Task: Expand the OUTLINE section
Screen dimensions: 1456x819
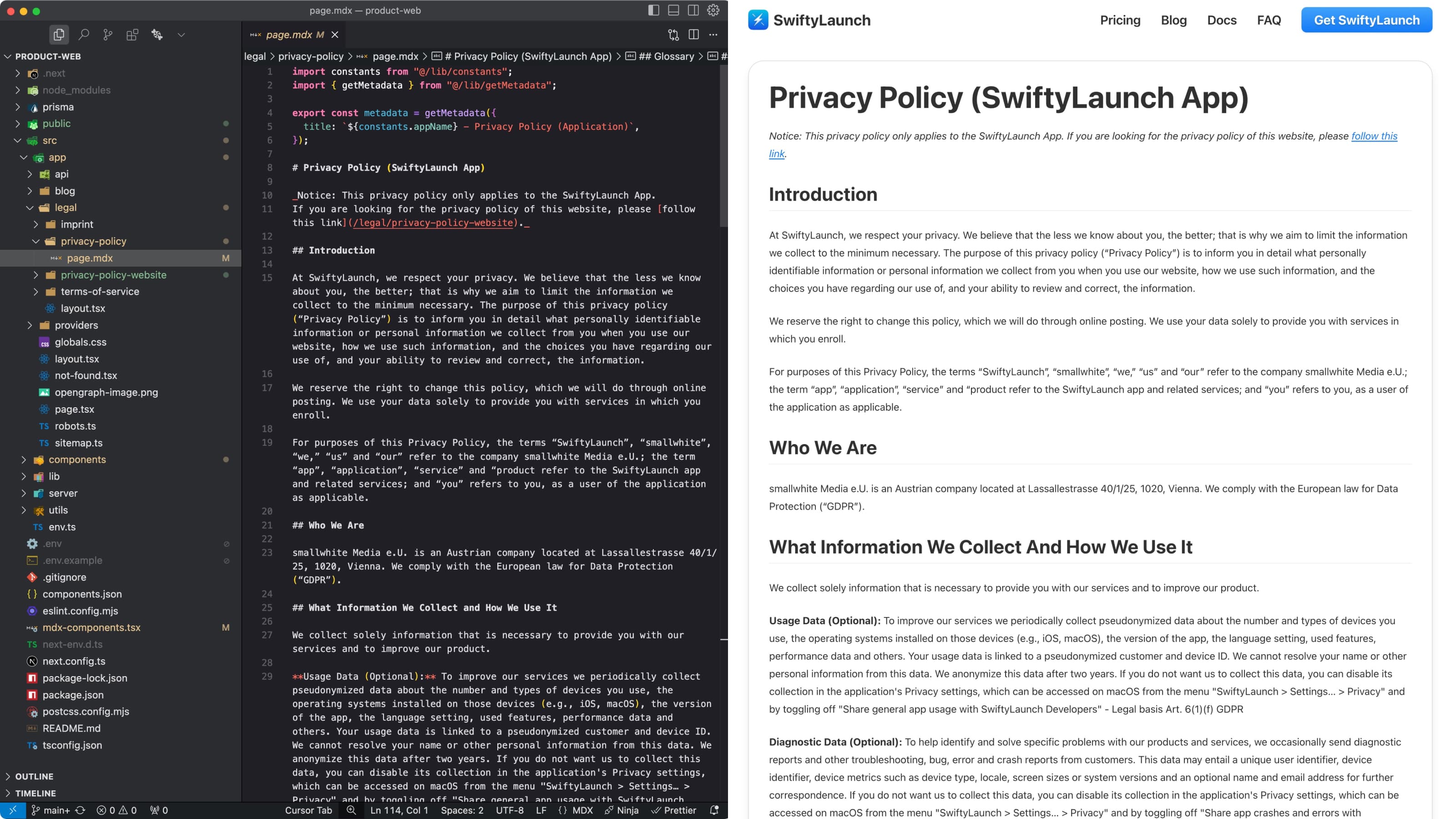Action: coord(34,776)
